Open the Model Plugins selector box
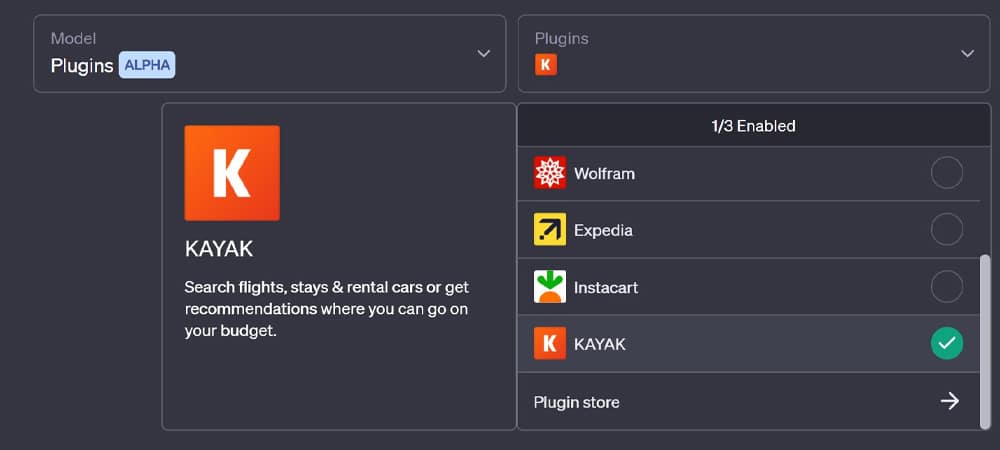 (x=270, y=54)
